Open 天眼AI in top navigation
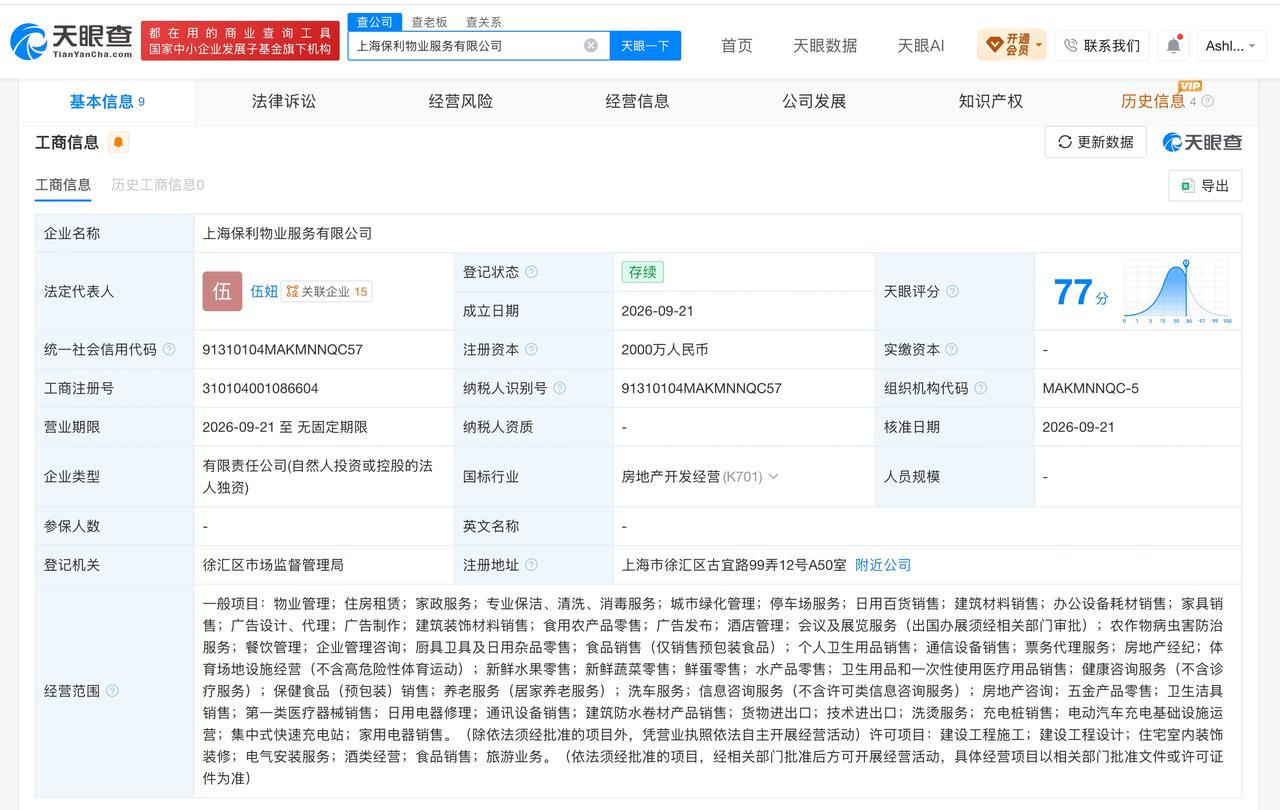Viewport: 1280px width, 810px height. [x=921, y=45]
